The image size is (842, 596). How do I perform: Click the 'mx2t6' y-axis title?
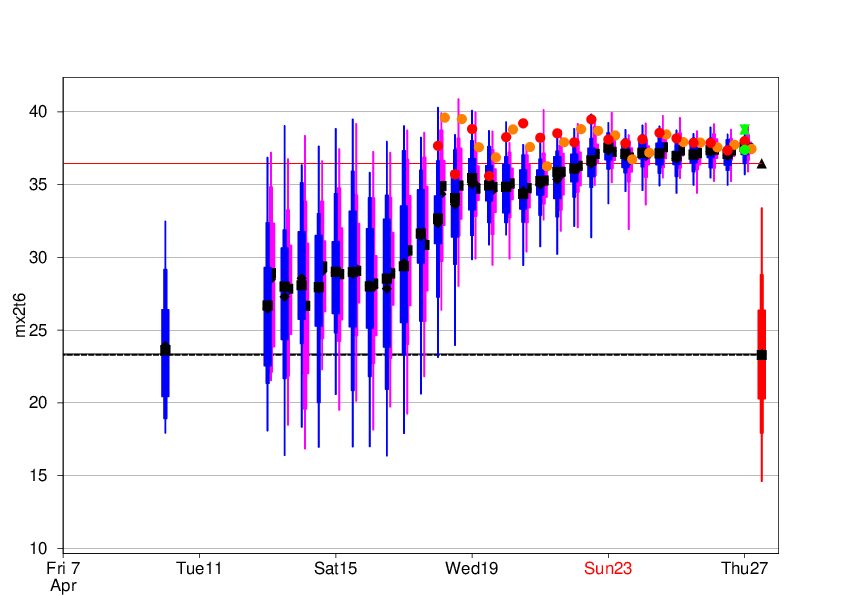point(20,315)
